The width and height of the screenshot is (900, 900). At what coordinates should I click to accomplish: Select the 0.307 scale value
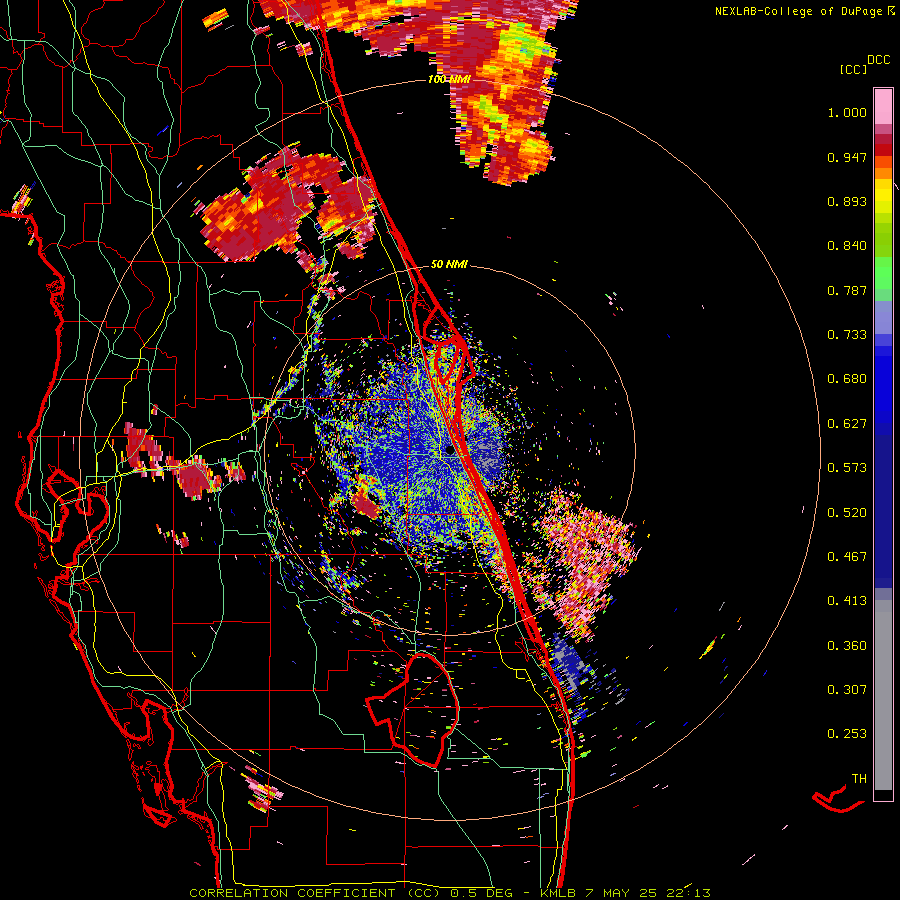pyautogui.click(x=847, y=690)
